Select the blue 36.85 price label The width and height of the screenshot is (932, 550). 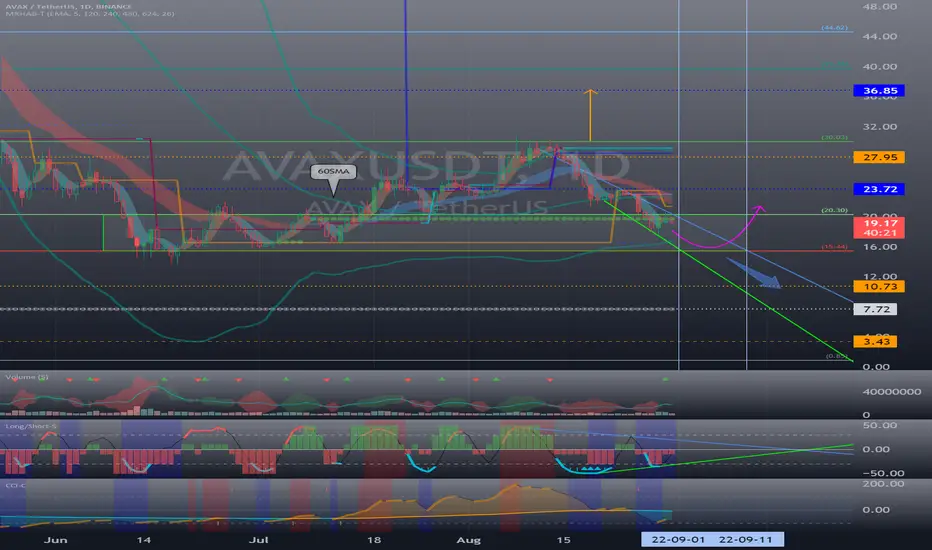(x=879, y=90)
